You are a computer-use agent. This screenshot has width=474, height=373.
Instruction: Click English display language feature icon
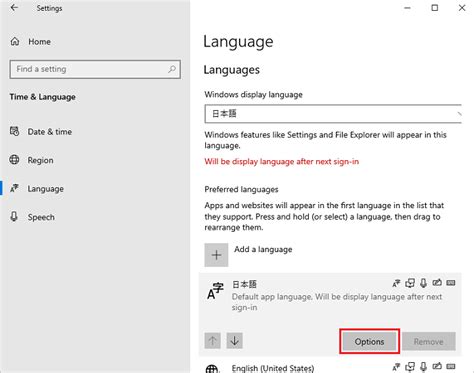coord(396,367)
